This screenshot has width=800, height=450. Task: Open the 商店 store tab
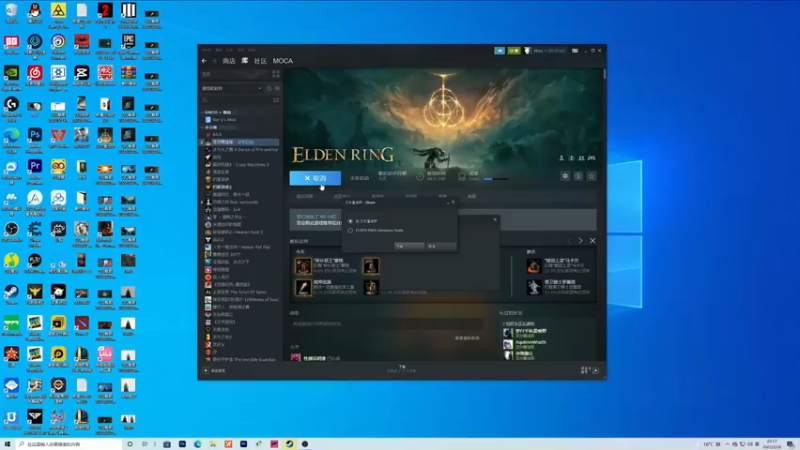tap(229, 61)
